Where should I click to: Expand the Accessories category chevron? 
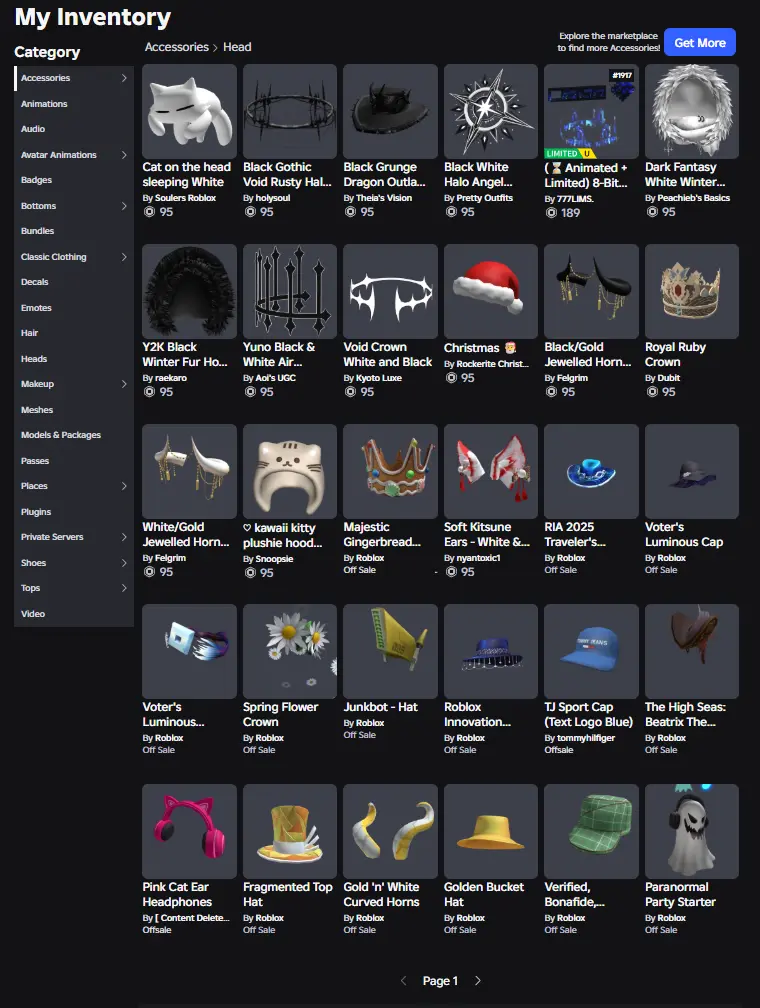pyautogui.click(x=124, y=78)
